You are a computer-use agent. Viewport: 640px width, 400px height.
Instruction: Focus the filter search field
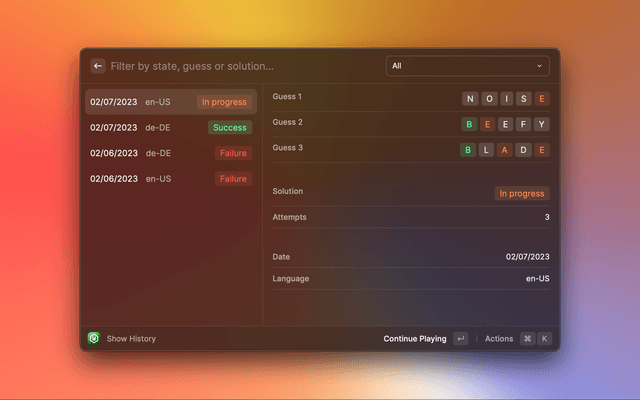pyautogui.click(x=240, y=66)
